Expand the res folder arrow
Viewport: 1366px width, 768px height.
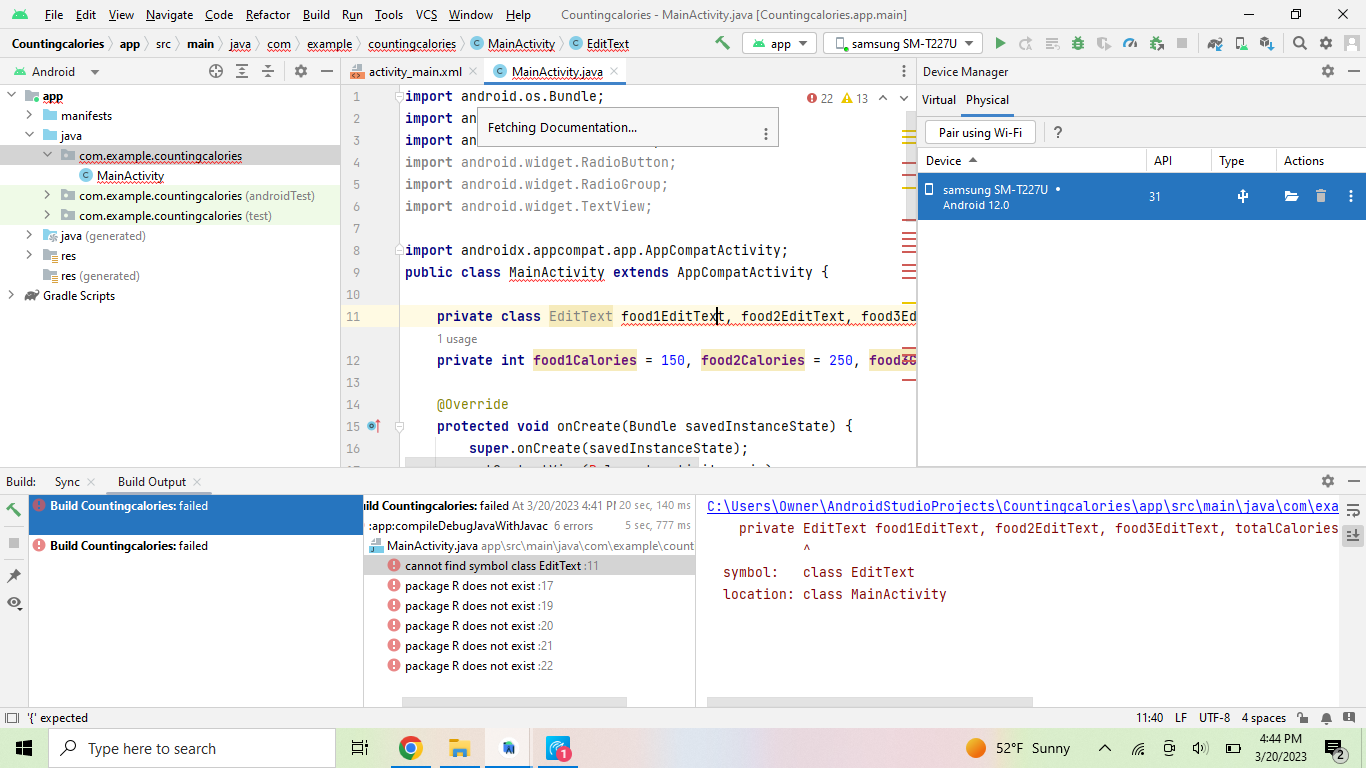30,255
